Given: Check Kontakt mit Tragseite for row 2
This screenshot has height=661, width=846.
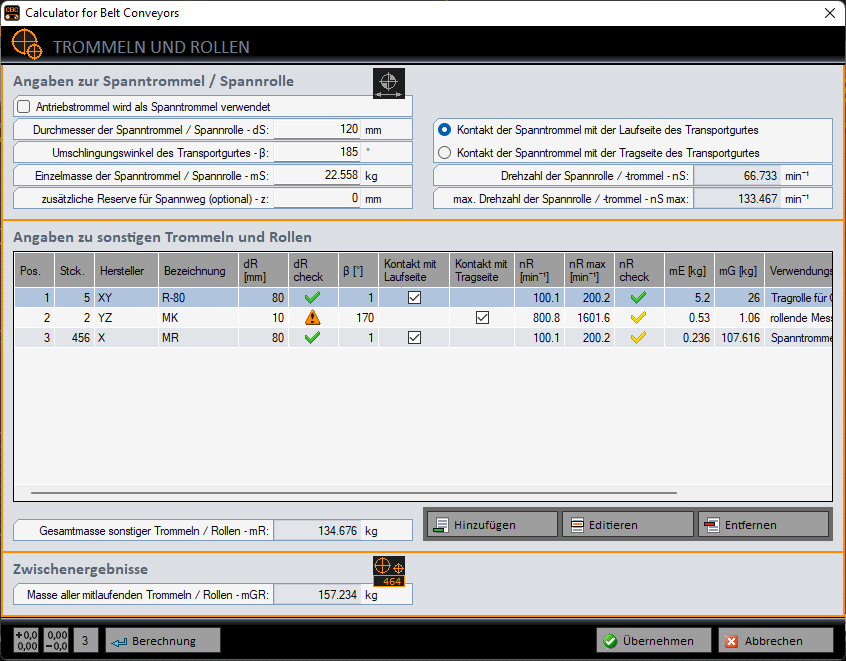Looking at the screenshot, I should click(x=482, y=317).
